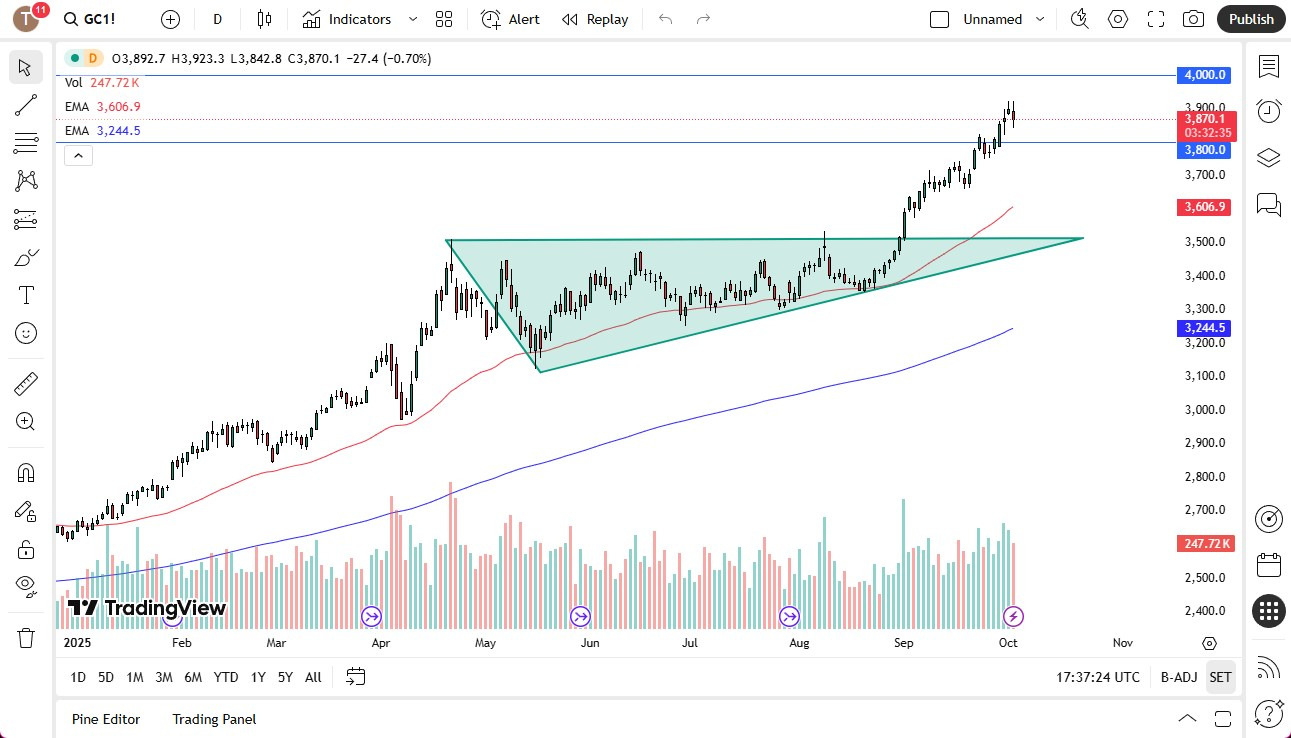Screen dimensions: 1291x738
Task: Hide all drawings with the eye toggle
Action: coord(25,585)
